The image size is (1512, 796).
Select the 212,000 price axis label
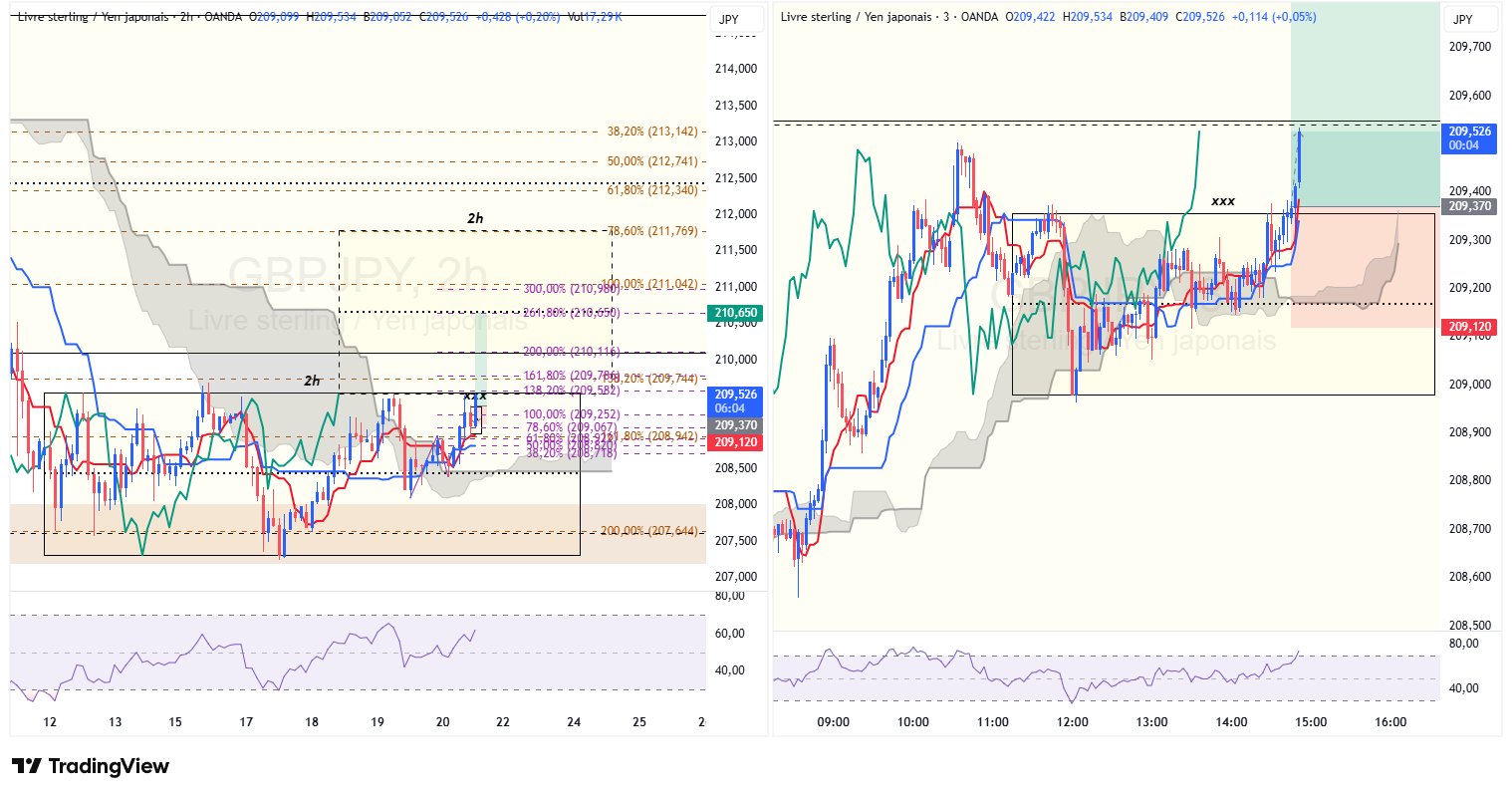pyautogui.click(x=736, y=214)
